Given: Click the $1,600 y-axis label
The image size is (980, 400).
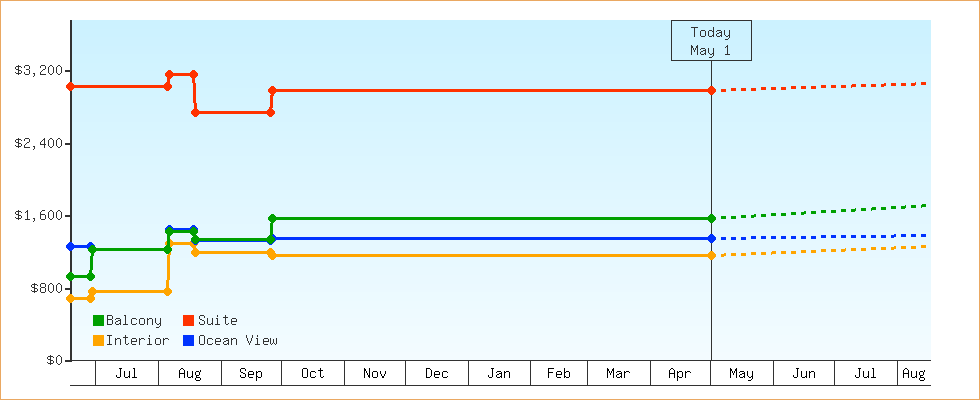Looking at the screenshot, I should pyautogui.click(x=39, y=216).
